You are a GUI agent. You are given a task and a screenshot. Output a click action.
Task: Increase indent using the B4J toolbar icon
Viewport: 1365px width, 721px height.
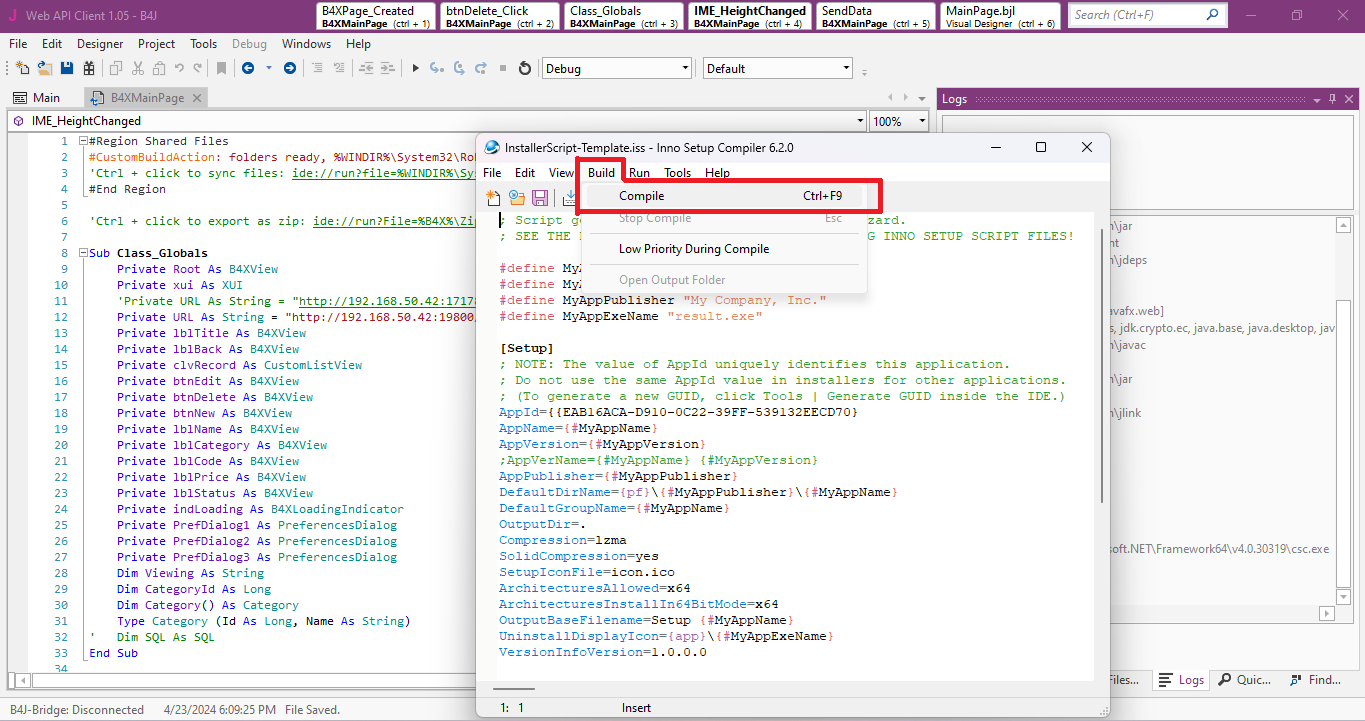387,68
